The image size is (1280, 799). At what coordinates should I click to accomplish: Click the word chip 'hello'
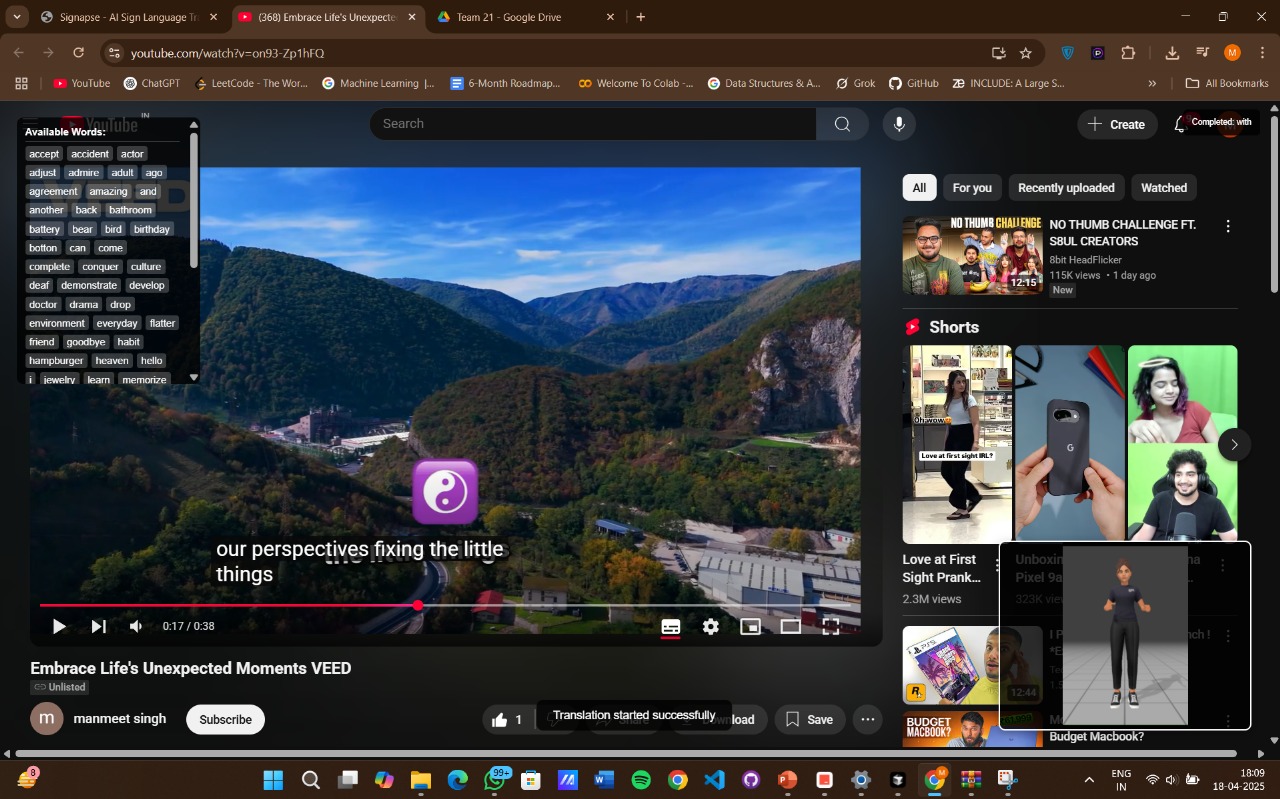[152, 360]
